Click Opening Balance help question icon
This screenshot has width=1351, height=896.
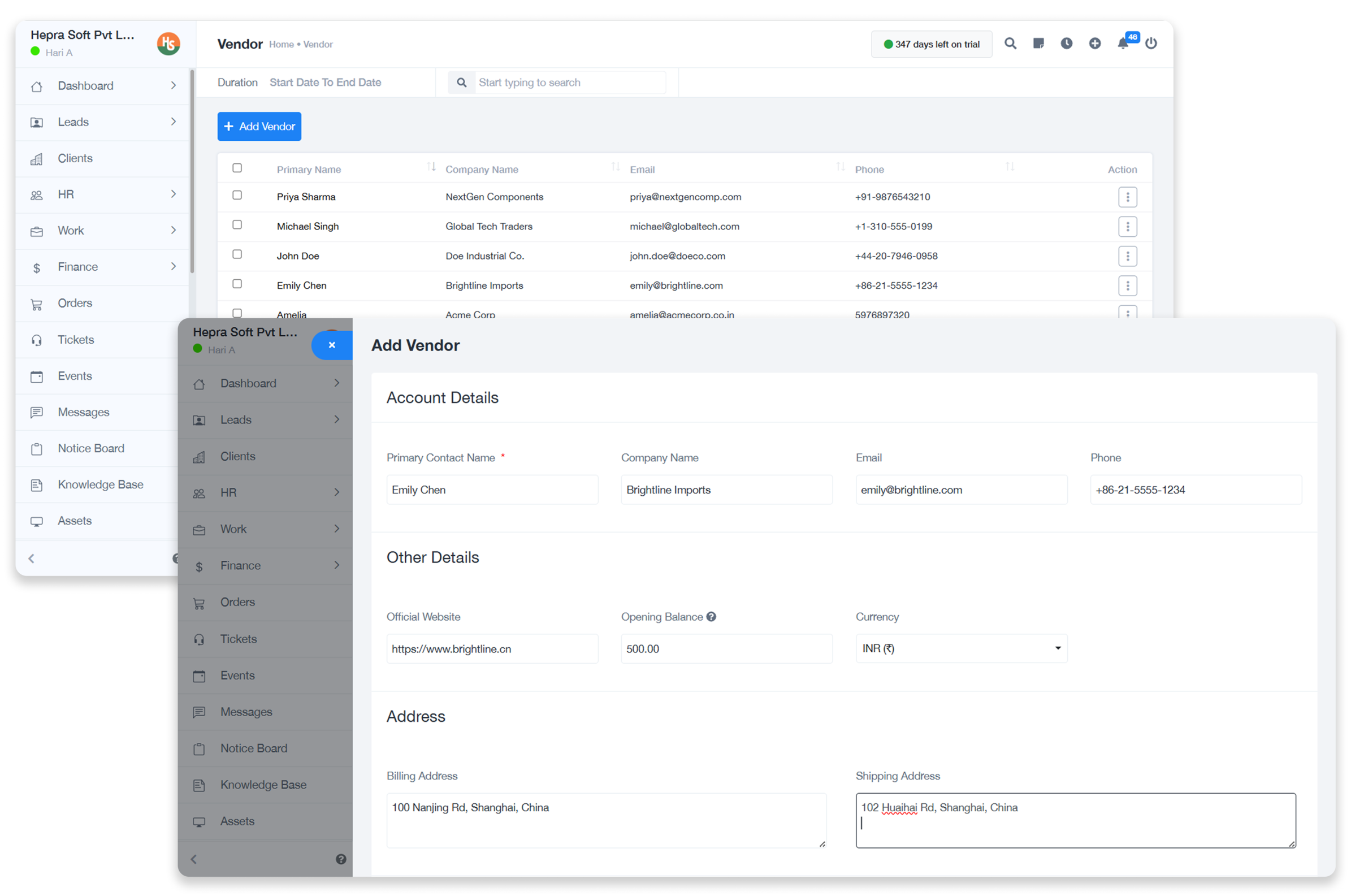click(711, 617)
